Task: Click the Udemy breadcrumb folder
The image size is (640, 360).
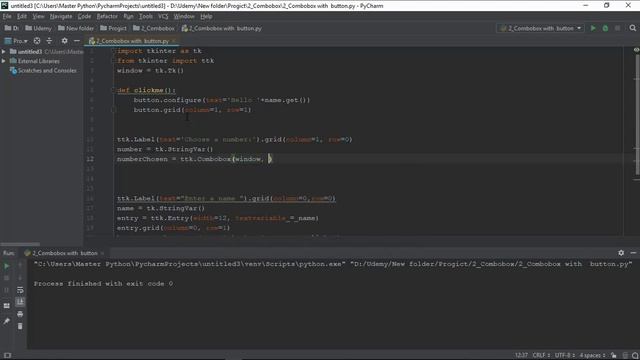Action: [38, 28]
